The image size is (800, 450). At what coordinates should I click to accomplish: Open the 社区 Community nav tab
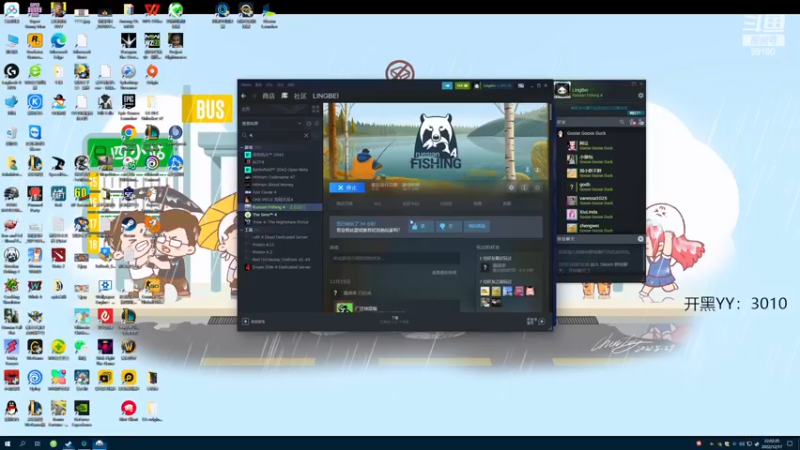(x=300, y=96)
